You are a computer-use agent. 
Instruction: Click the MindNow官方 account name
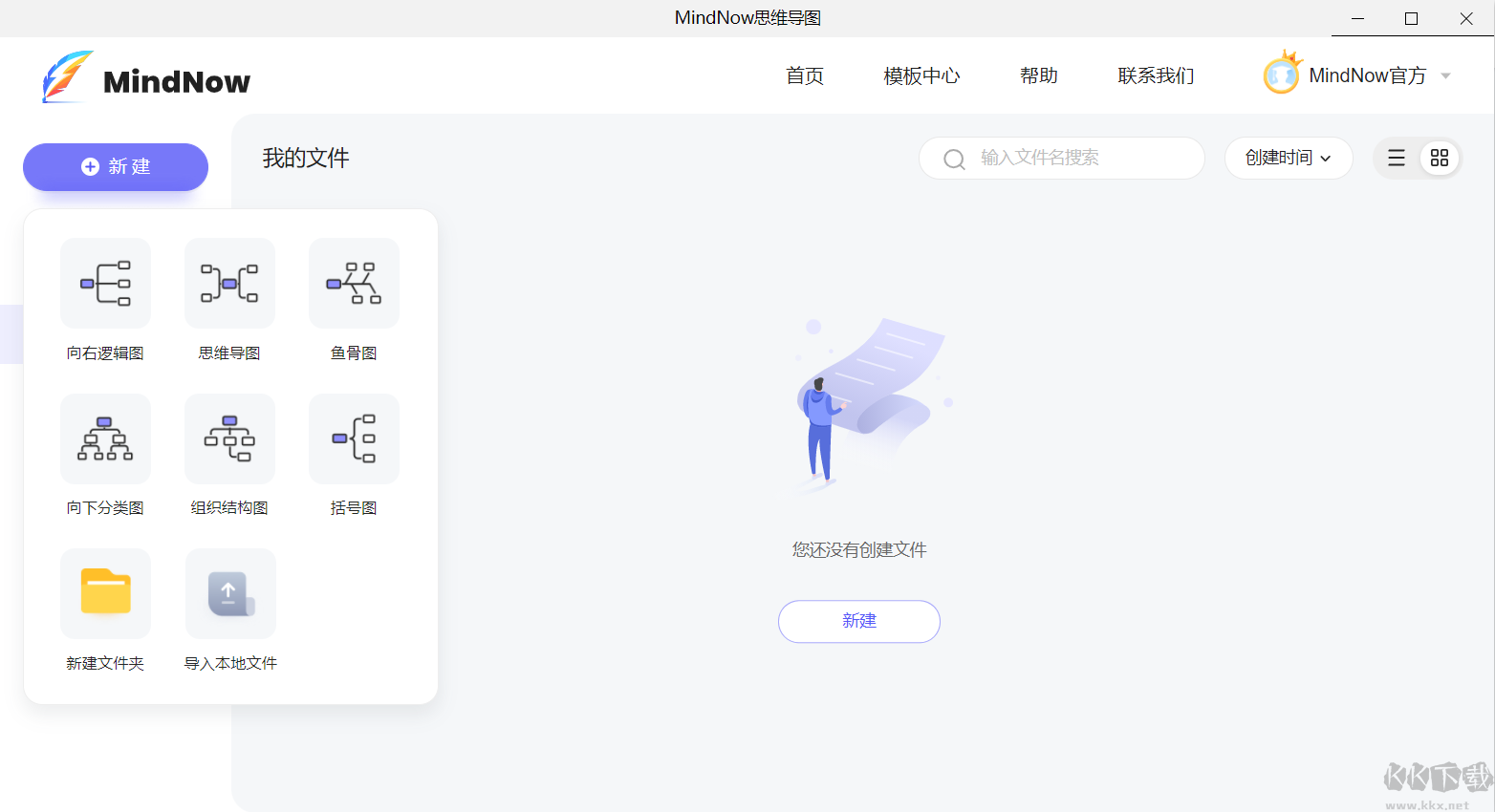click(x=1367, y=75)
